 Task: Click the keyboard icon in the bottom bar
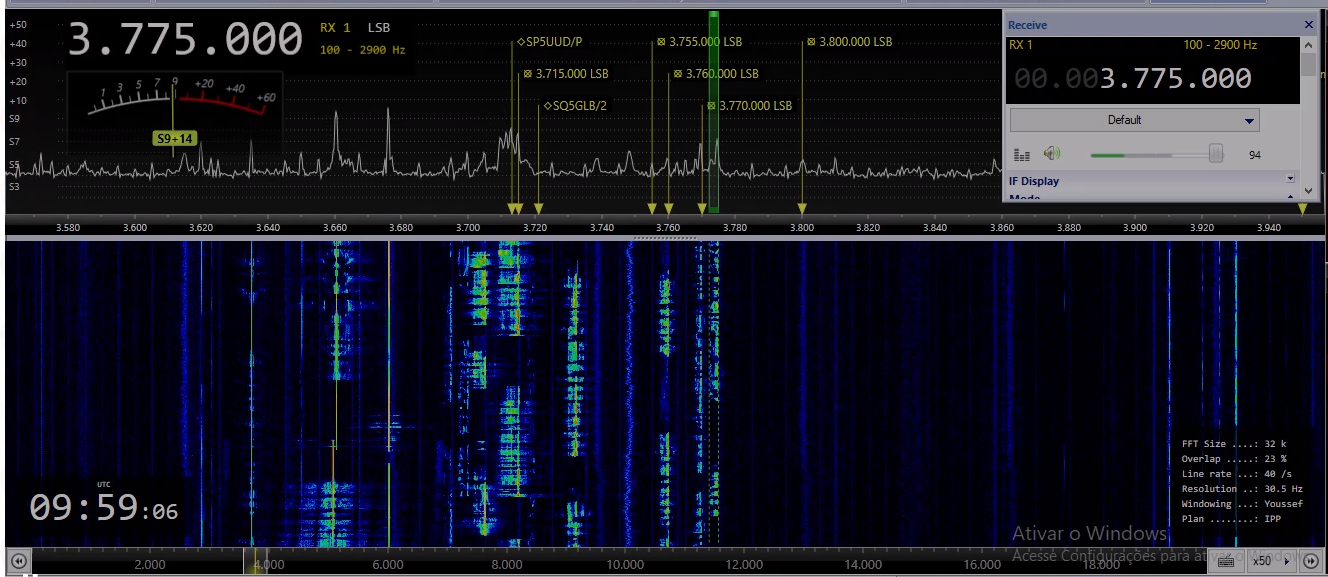coord(1226,562)
